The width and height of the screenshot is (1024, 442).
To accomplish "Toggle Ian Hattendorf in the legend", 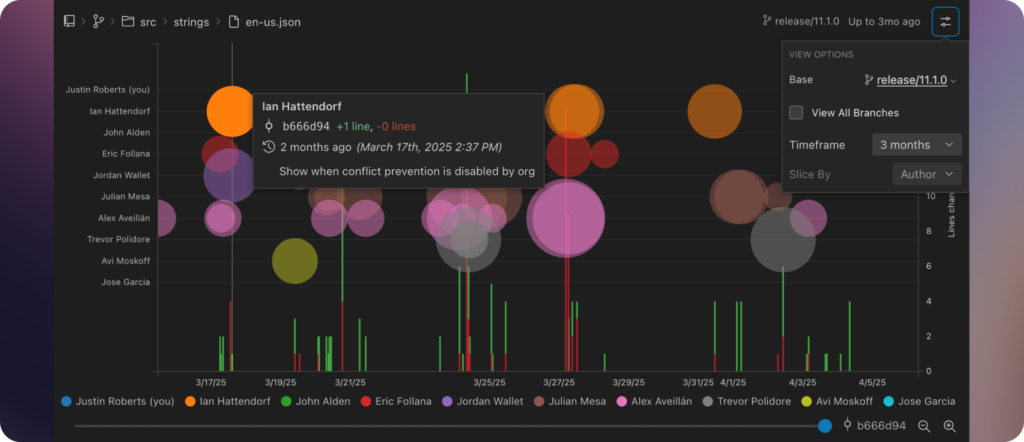I will coord(227,402).
